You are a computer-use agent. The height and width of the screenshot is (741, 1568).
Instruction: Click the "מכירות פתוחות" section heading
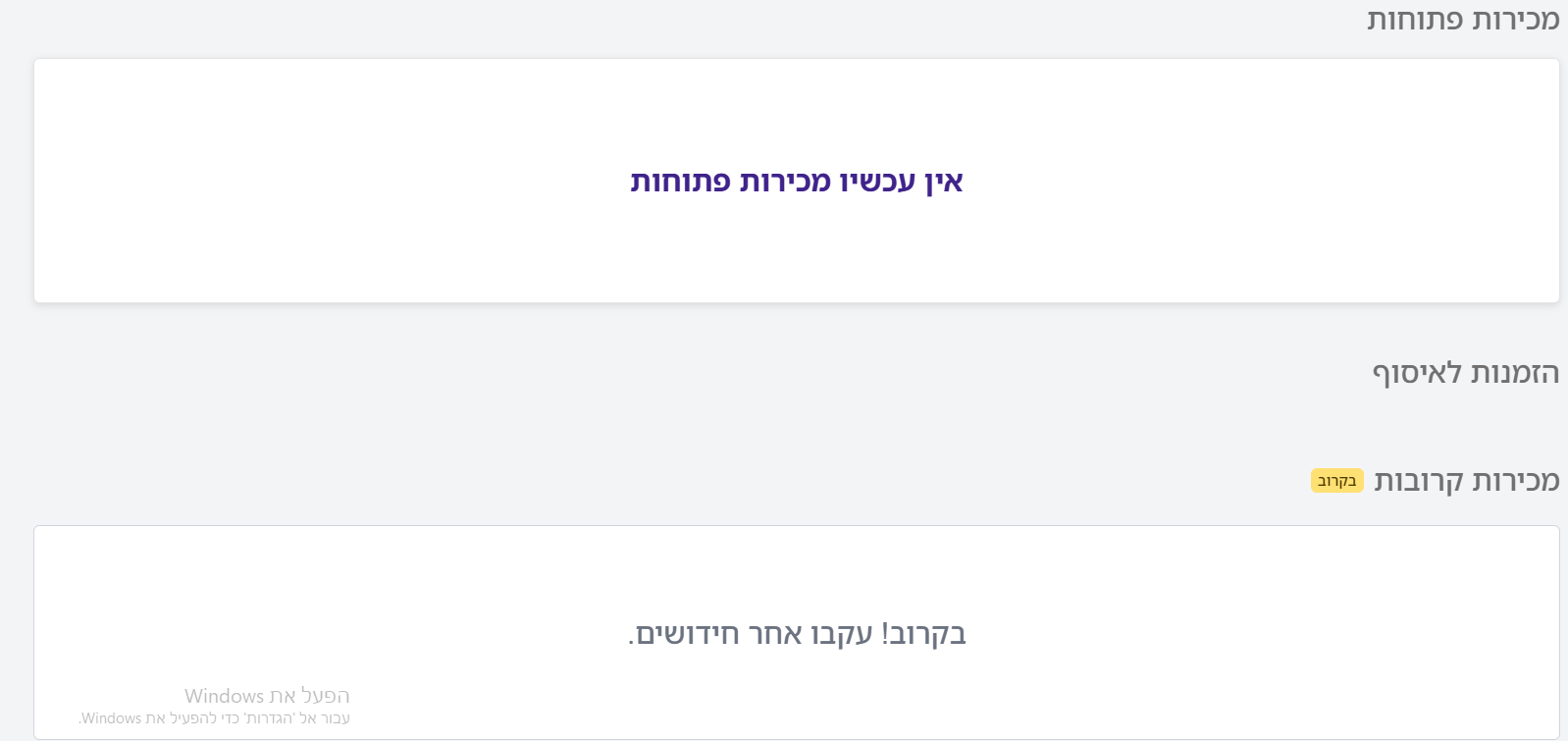click(x=1463, y=20)
